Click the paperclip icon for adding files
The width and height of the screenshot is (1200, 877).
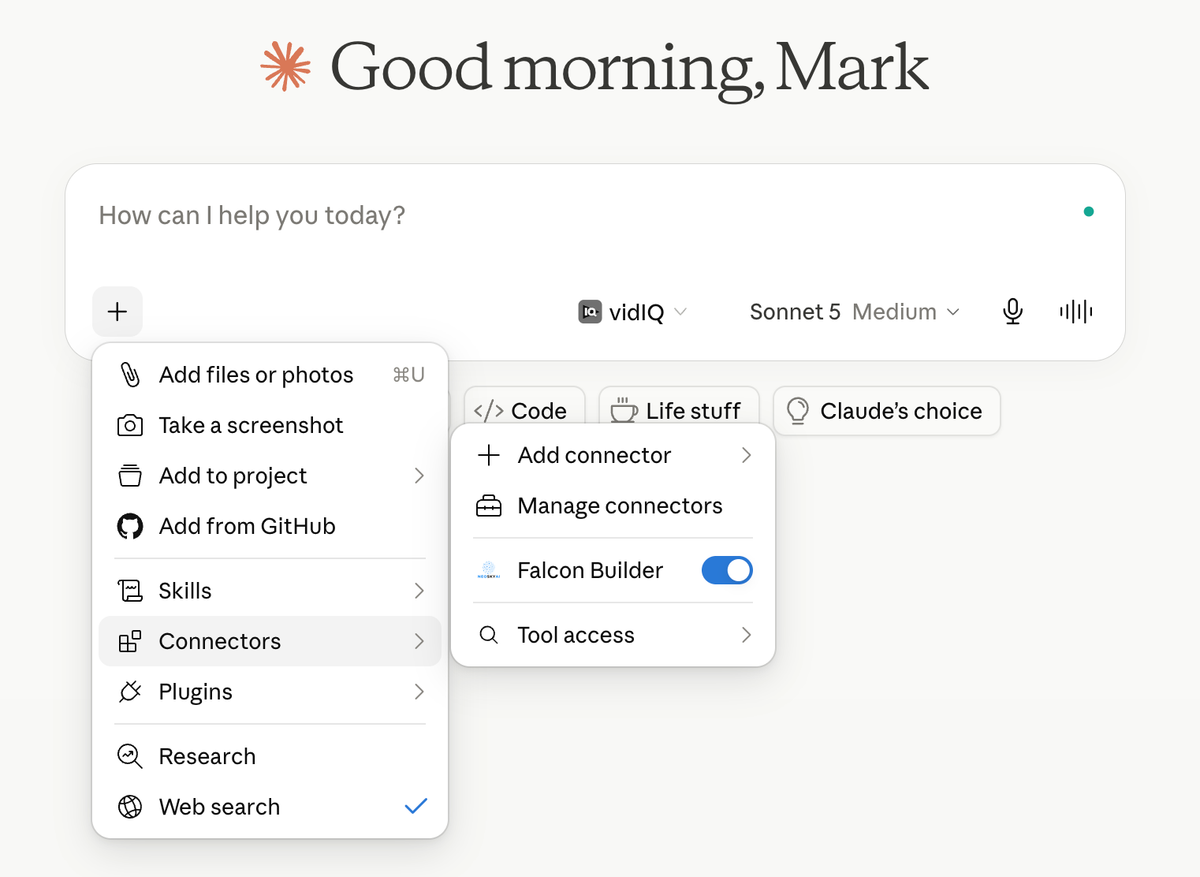pyautogui.click(x=130, y=375)
